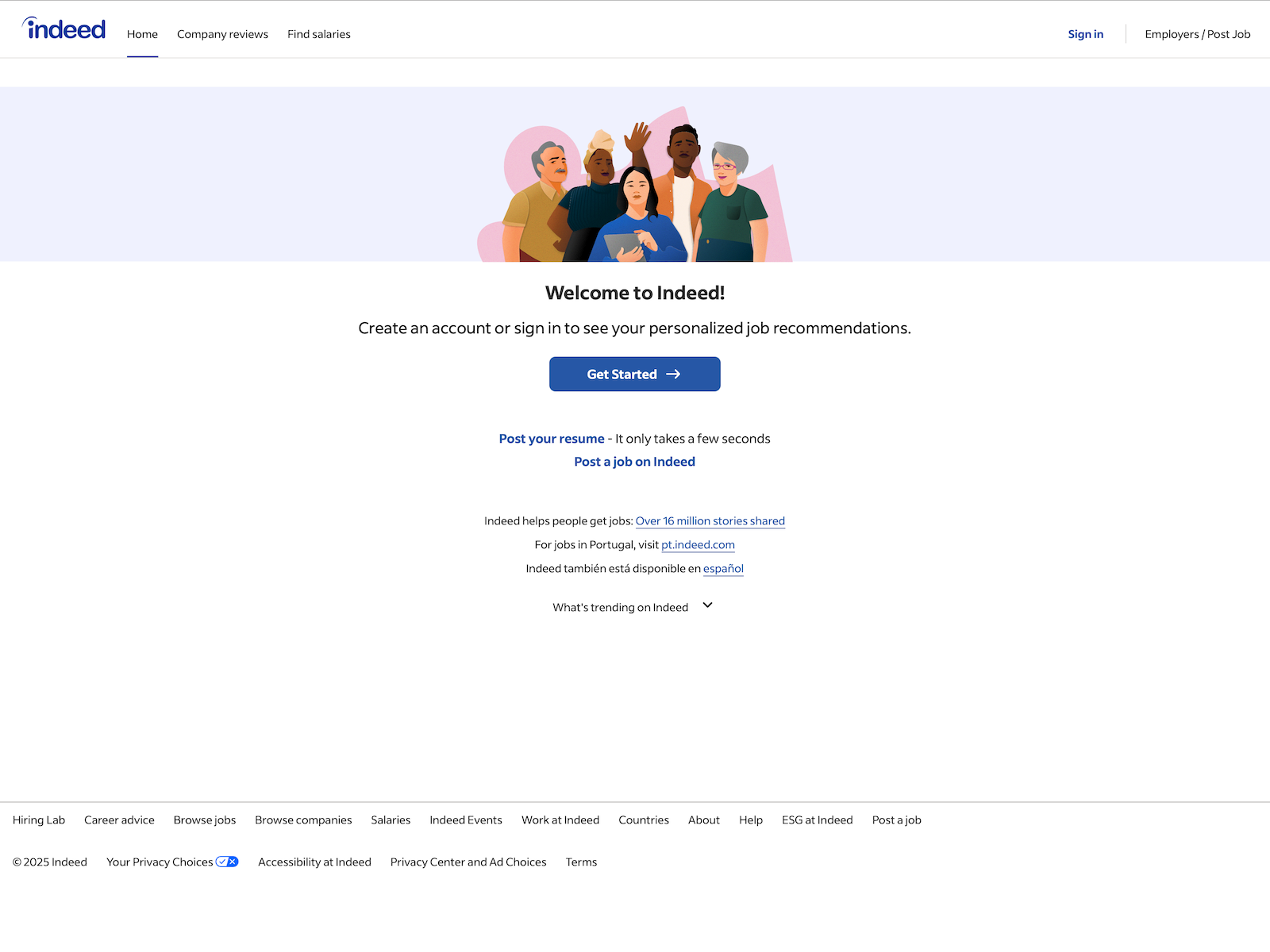The image size is (1270, 952).
Task: Visit pt.indeed.com link
Action: pos(698,545)
